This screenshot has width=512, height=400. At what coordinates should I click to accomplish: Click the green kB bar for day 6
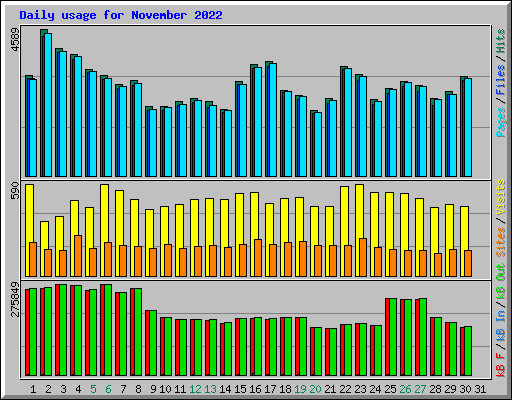108,330
